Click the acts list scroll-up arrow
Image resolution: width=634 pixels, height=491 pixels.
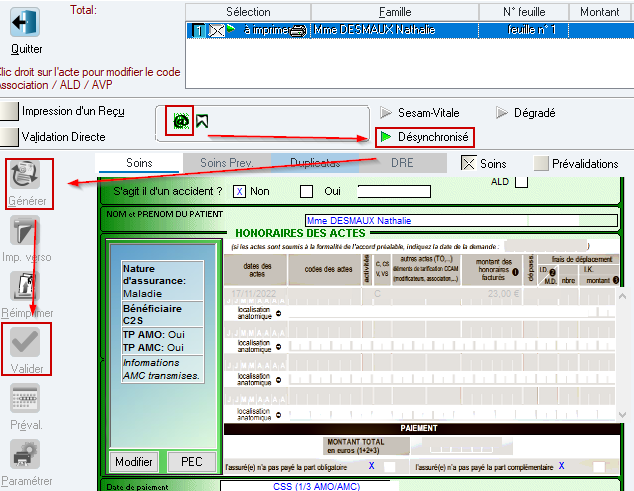point(623,296)
